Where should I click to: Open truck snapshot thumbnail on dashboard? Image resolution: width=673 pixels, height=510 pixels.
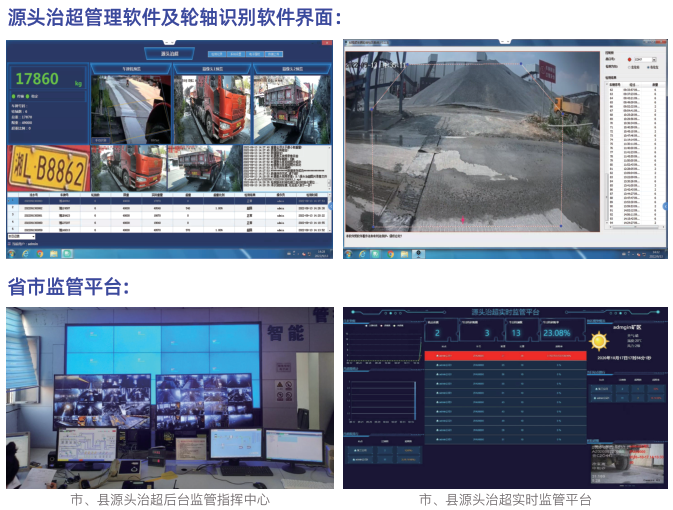(x=627, y=464)
